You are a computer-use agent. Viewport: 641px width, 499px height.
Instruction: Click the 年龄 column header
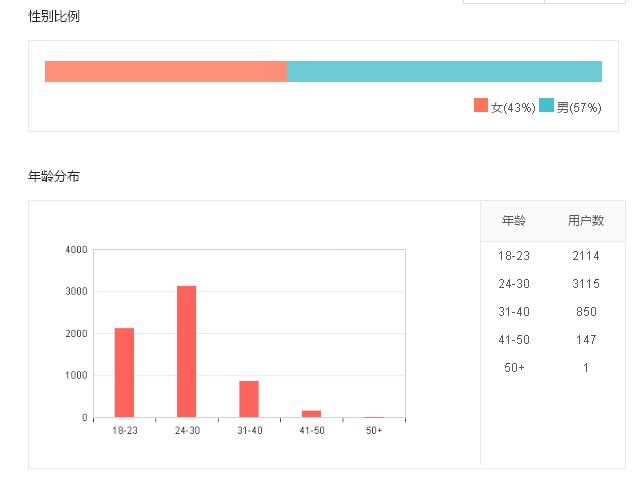[514, 221]
